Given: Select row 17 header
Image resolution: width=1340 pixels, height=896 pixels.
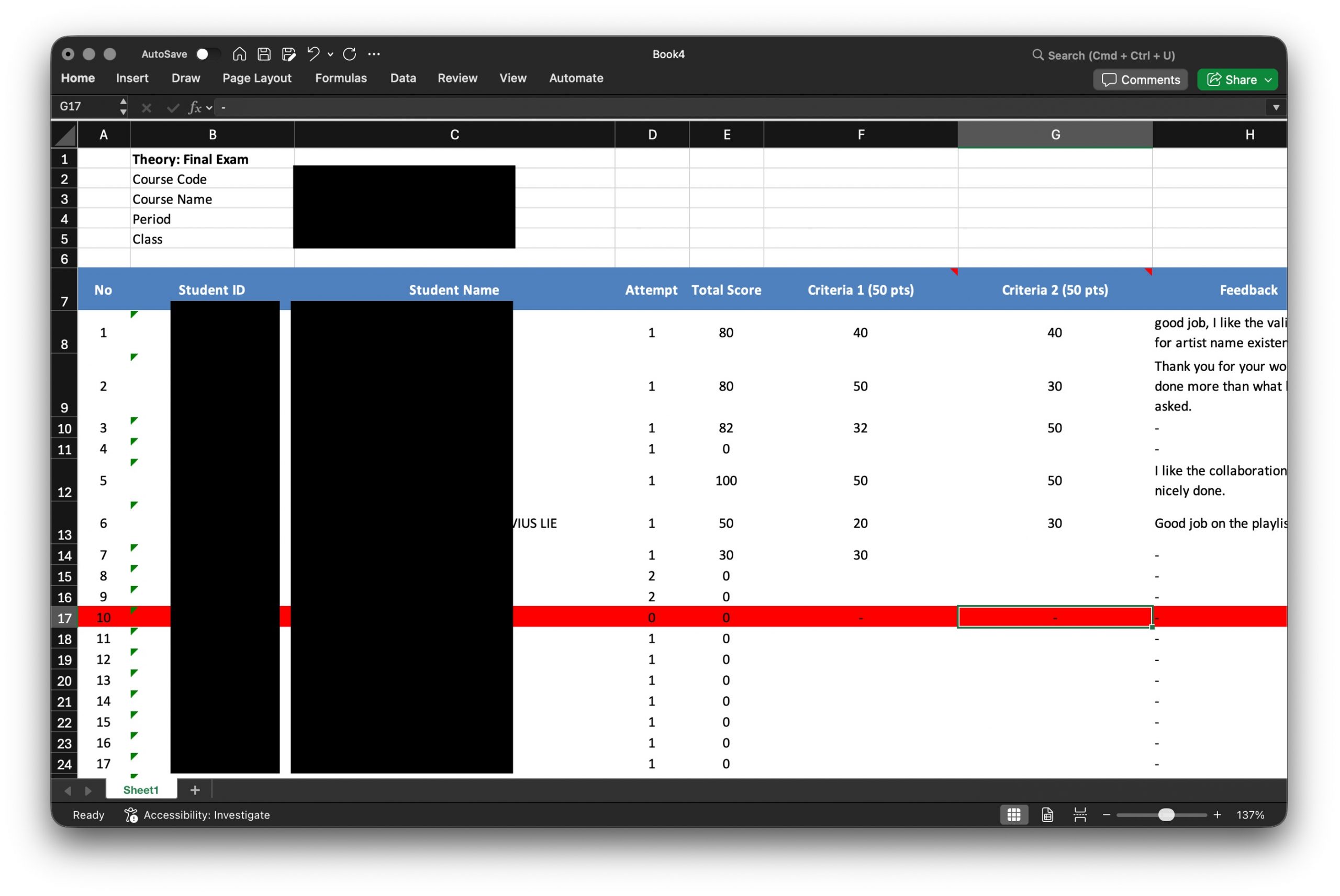Looking at the screenshot, I should click(x=64, y=618).
